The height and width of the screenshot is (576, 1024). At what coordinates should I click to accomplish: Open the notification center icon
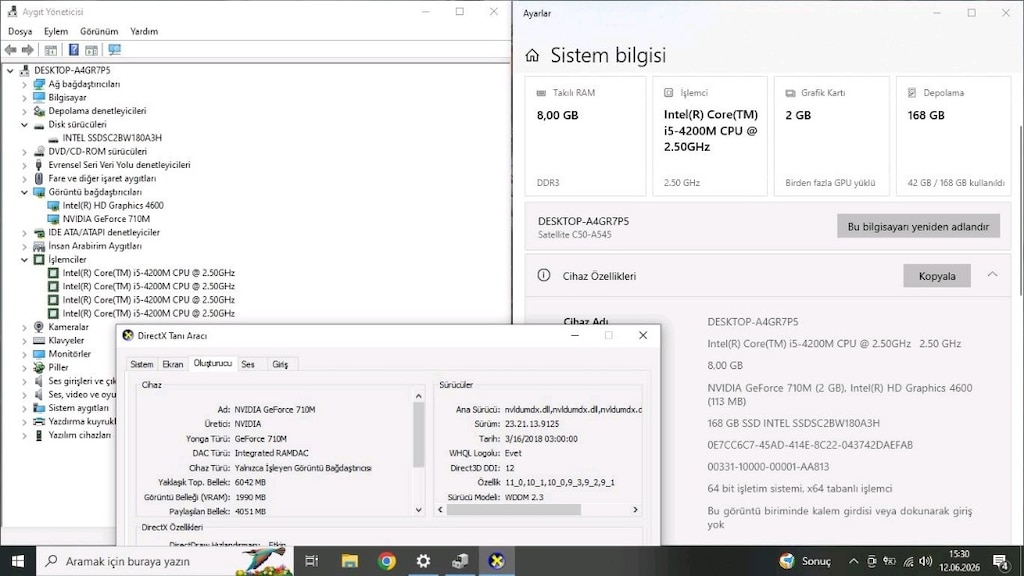pos(1000,561)
